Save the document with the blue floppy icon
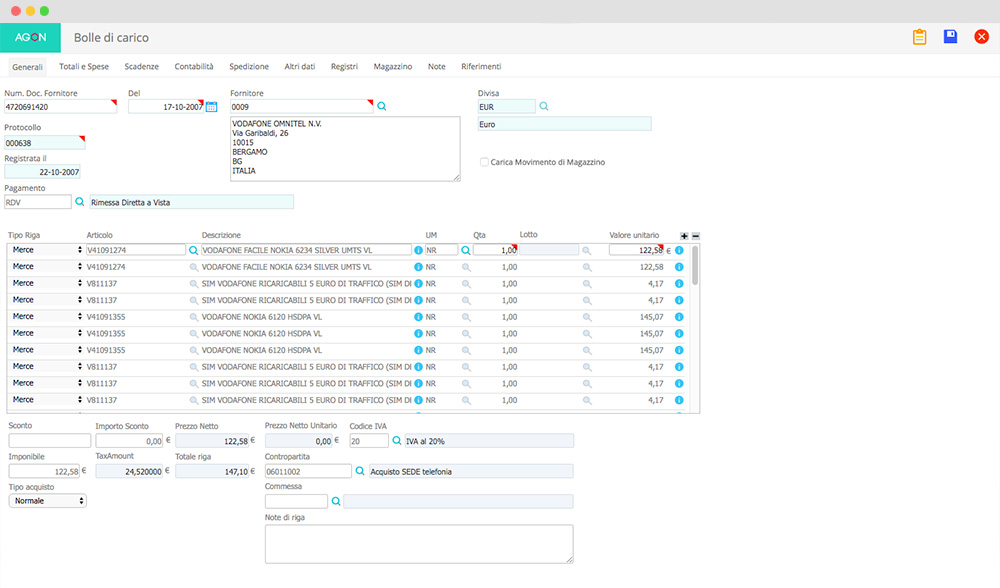The height and width of the screenshot is (588, 1000). click(x=950, y=36)
